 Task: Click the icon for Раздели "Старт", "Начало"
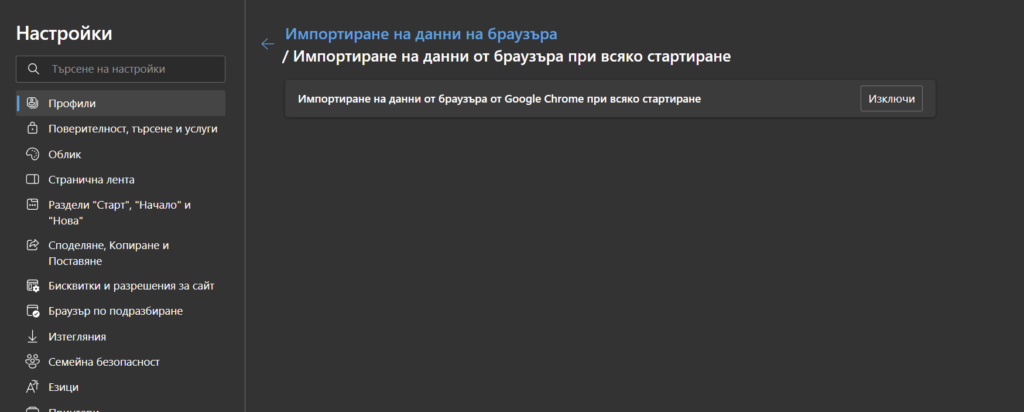point(33,205)
